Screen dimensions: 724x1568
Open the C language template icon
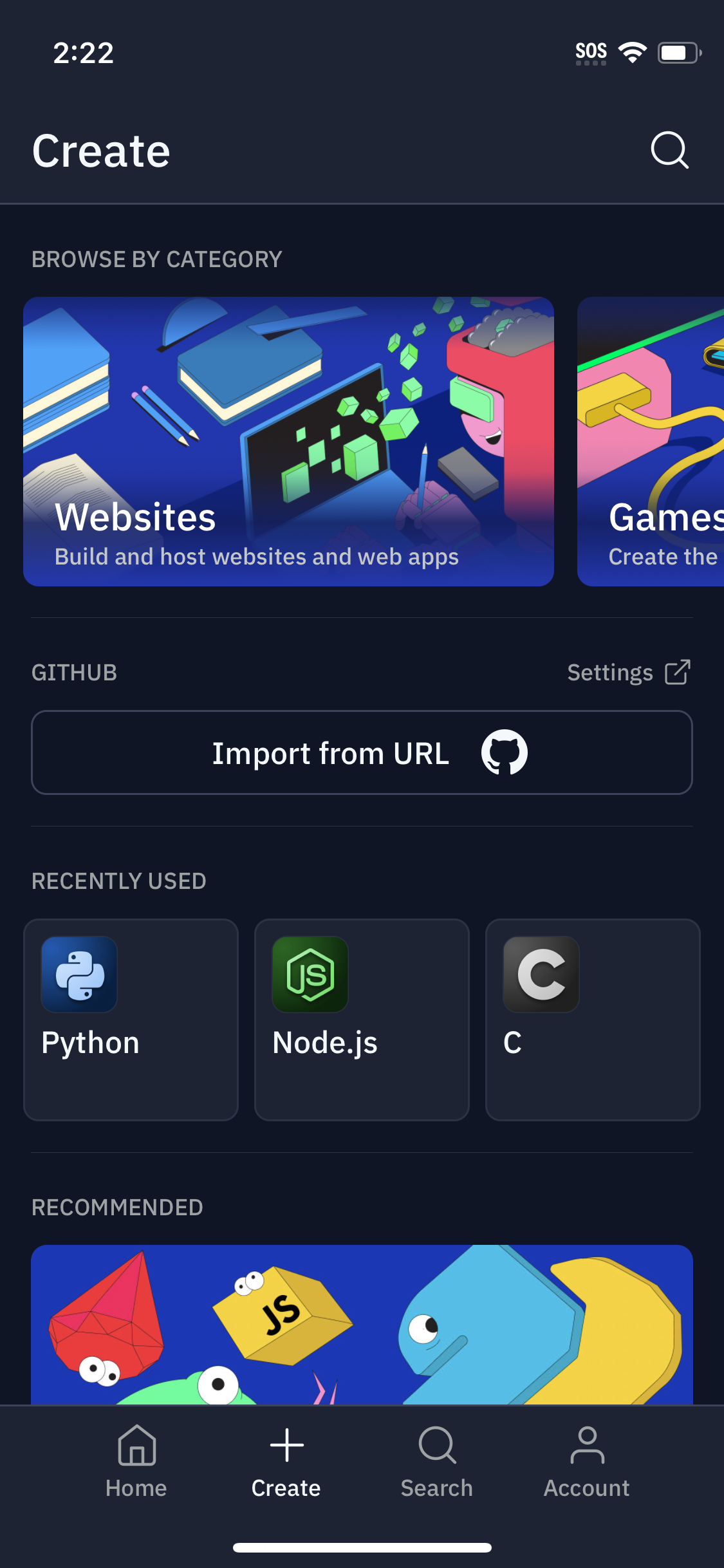(x=541, y=975)
